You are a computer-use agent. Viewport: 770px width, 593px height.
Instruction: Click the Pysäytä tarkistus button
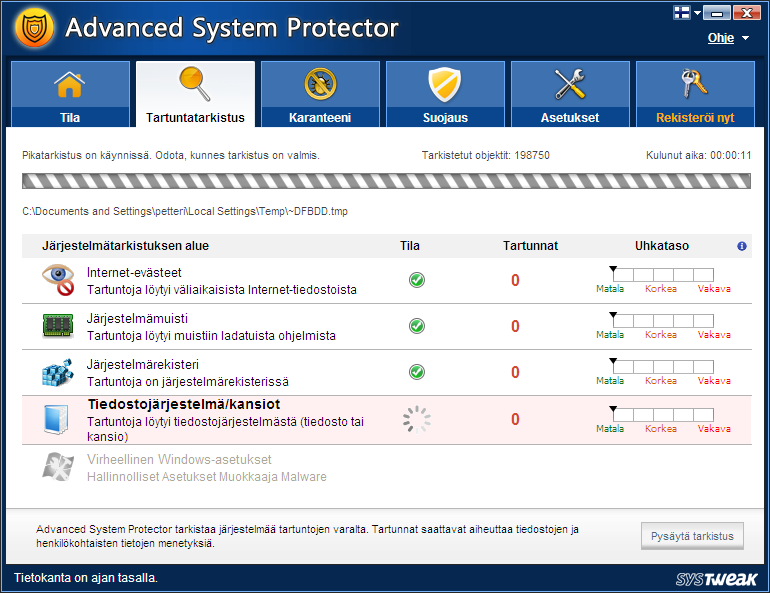(692, 536)
